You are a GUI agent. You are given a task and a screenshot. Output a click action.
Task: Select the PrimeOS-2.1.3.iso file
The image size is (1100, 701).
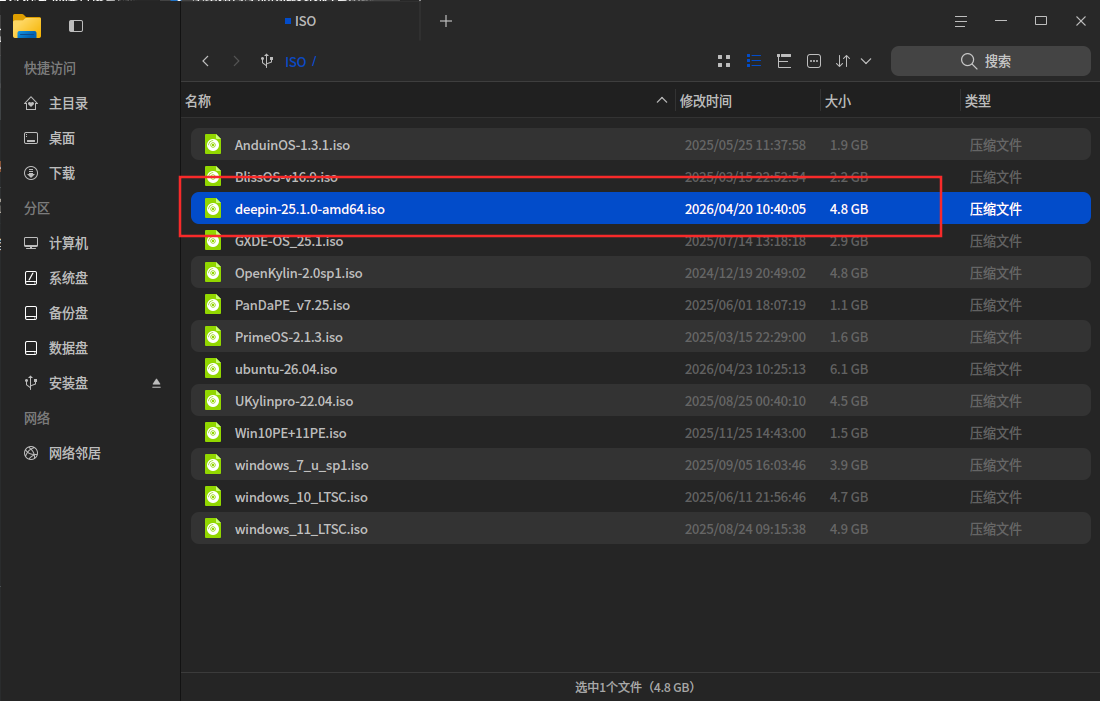tap(640, 337)
